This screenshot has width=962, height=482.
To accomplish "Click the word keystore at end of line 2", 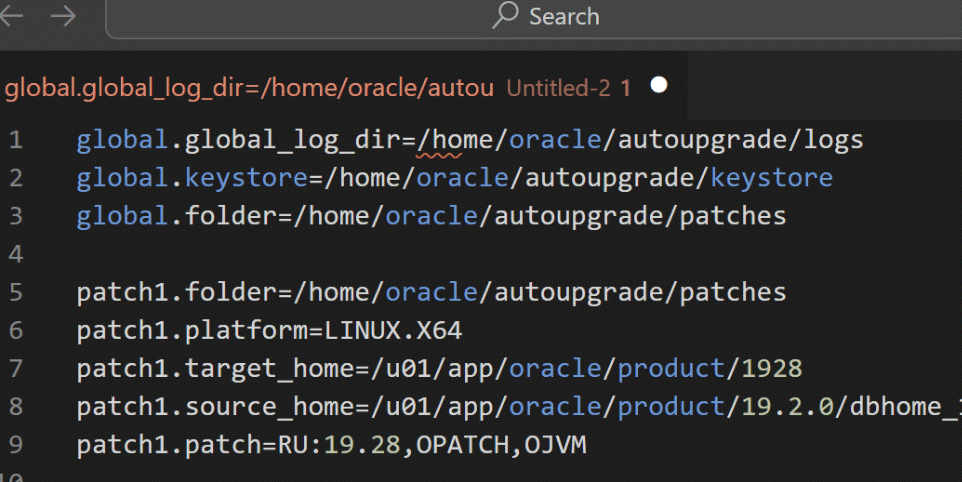I will [x=770, y=178].
